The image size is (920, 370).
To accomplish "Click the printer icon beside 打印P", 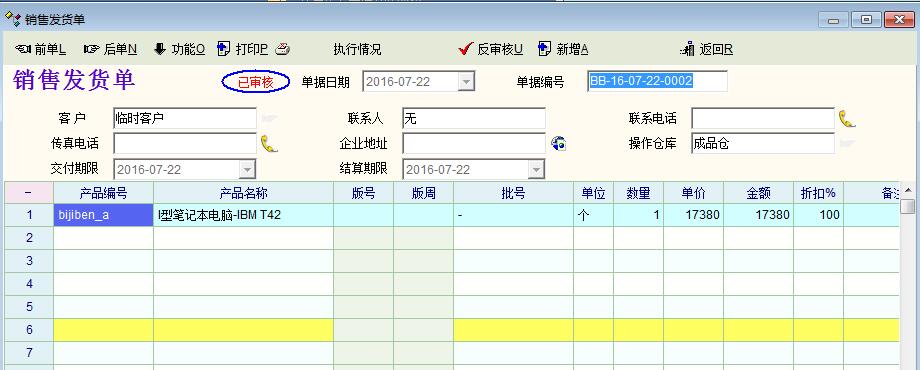I will (283, 49).
